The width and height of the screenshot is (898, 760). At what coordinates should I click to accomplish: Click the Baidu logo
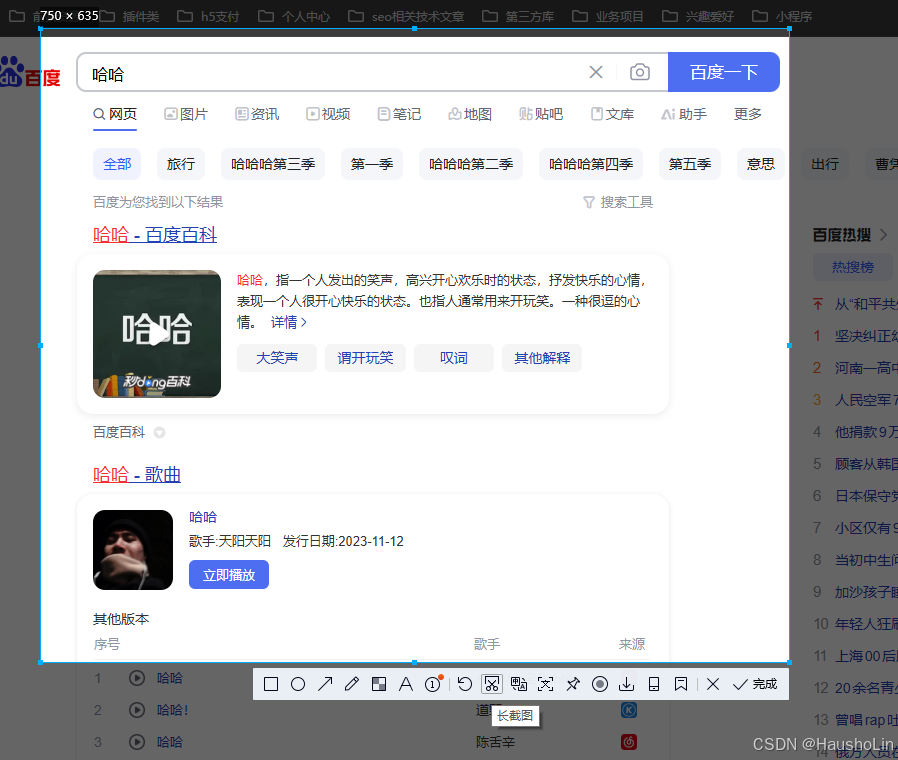30,73
